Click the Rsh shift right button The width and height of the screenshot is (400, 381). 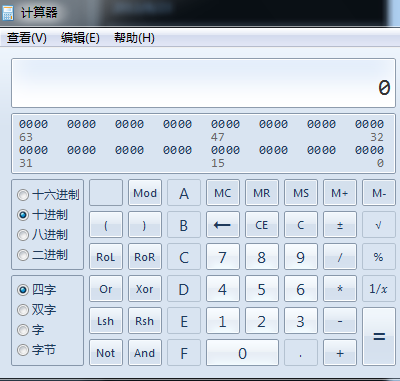coord(145,321)
